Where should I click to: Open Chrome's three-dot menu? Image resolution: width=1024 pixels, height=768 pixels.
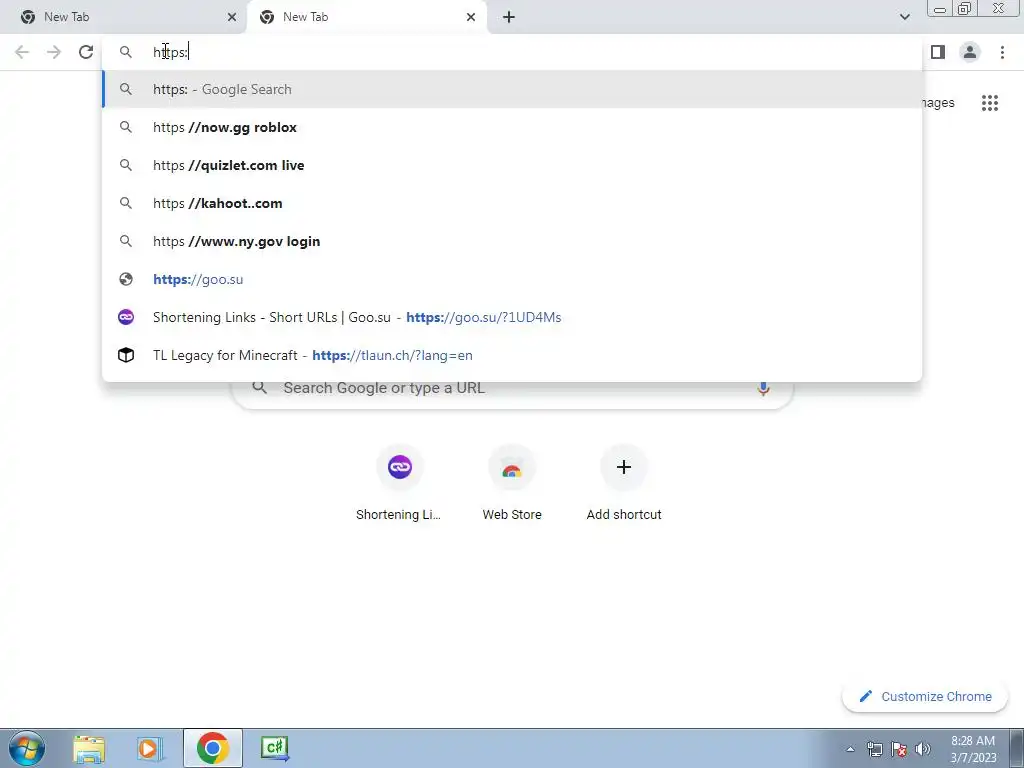(x=1002, y=52)
